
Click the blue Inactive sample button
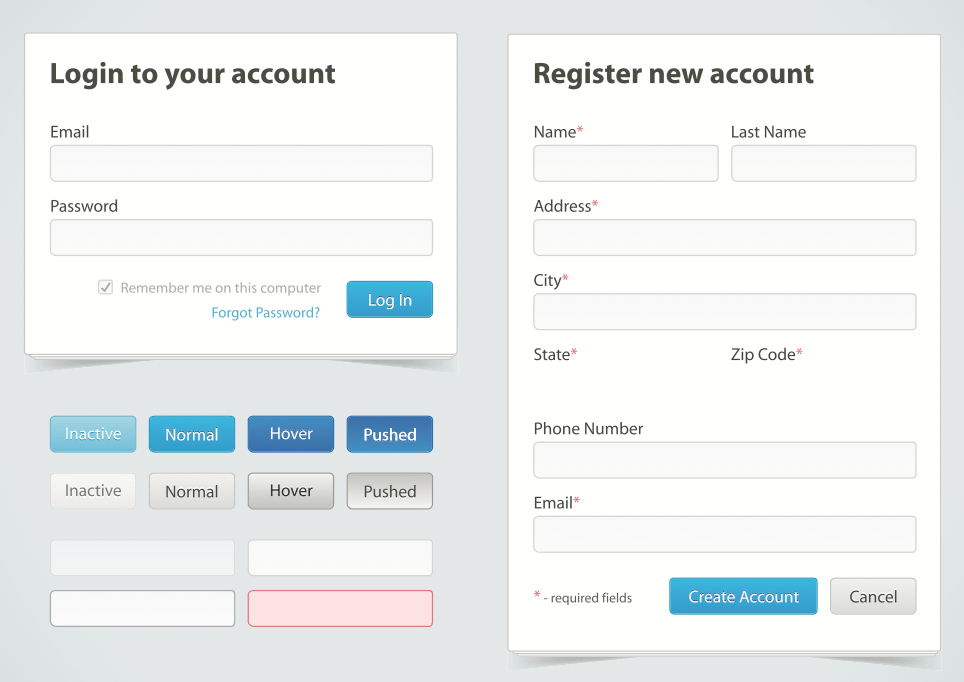point(93,434)
